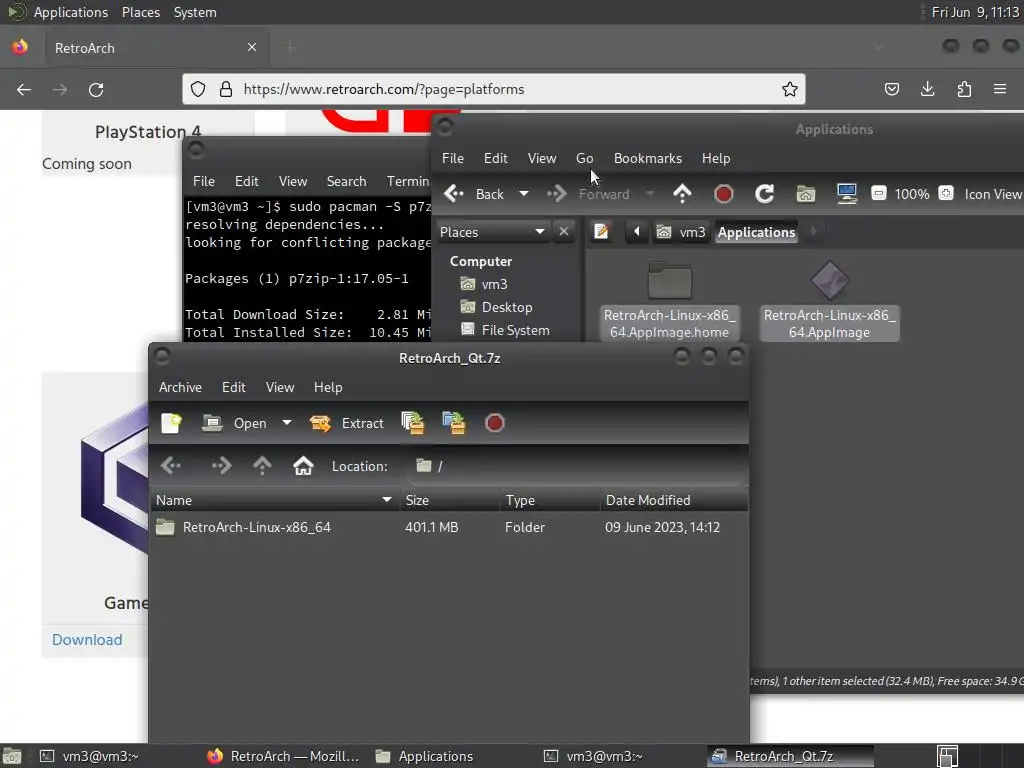Sort by the Type column header
This screenshot has width=1024, height=768.
click(550, 500)
